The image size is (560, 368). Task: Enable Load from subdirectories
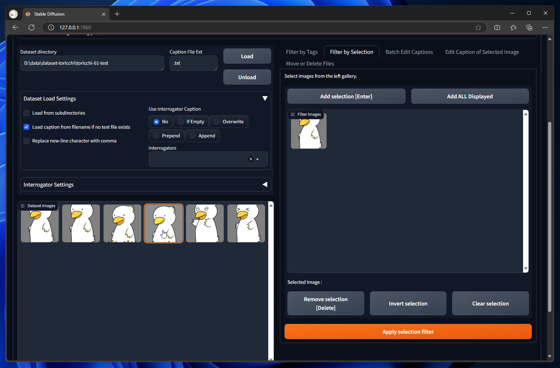(26, 113)
